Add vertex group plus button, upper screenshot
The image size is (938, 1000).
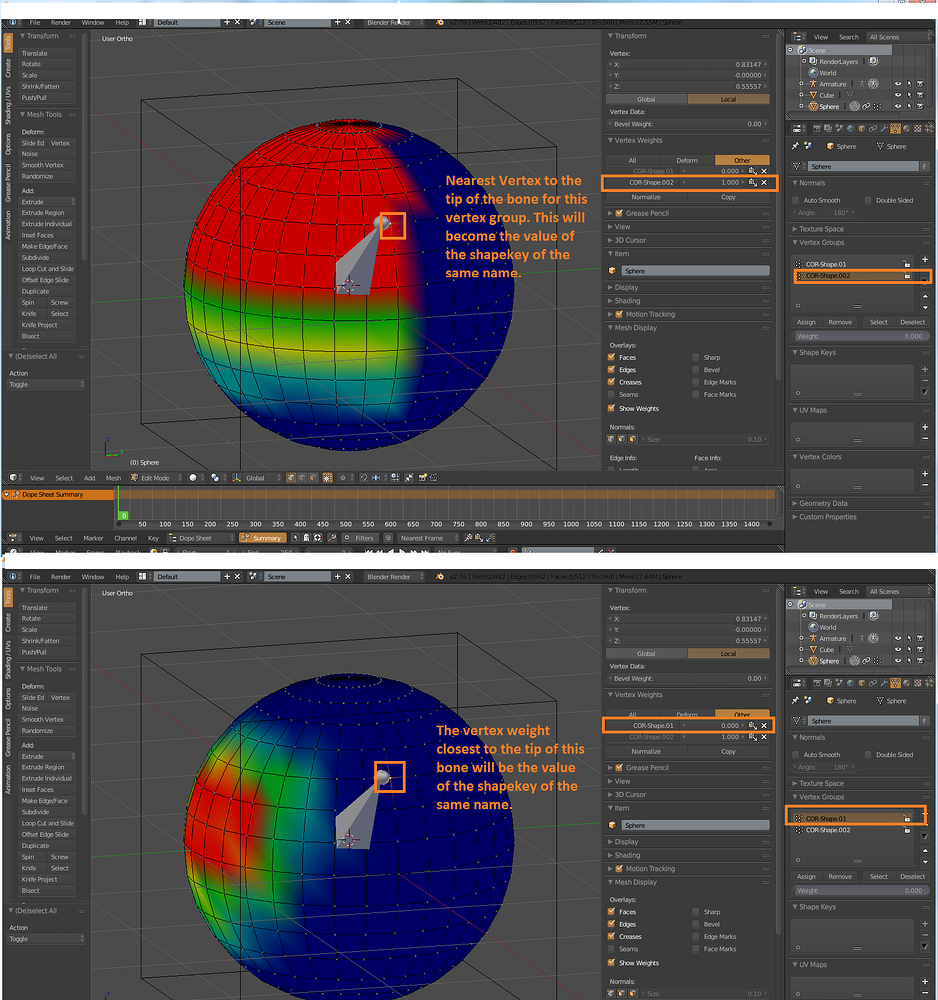pyautogui.click(x=925, y=260)
